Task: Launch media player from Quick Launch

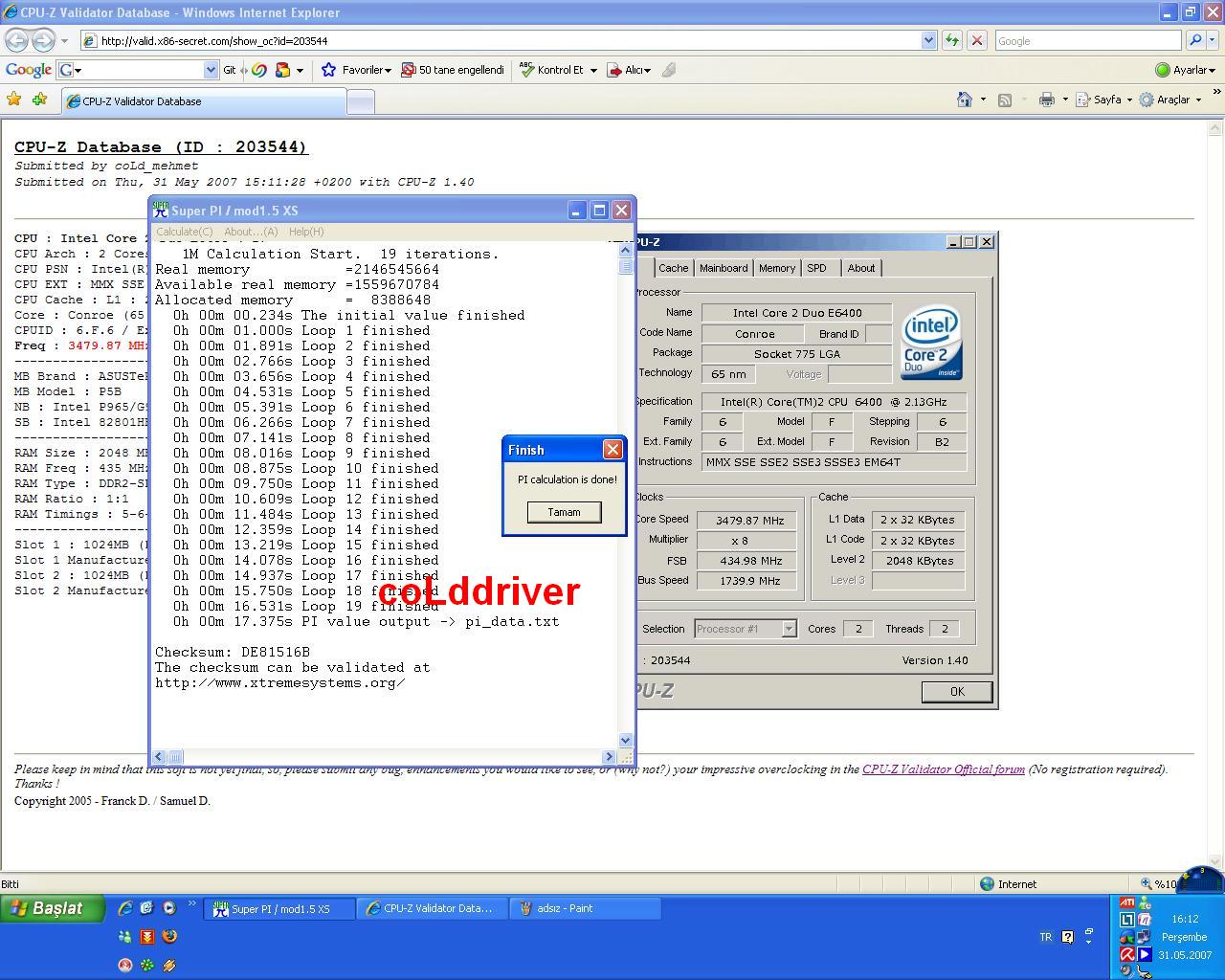Action: [x=169, y=908]
